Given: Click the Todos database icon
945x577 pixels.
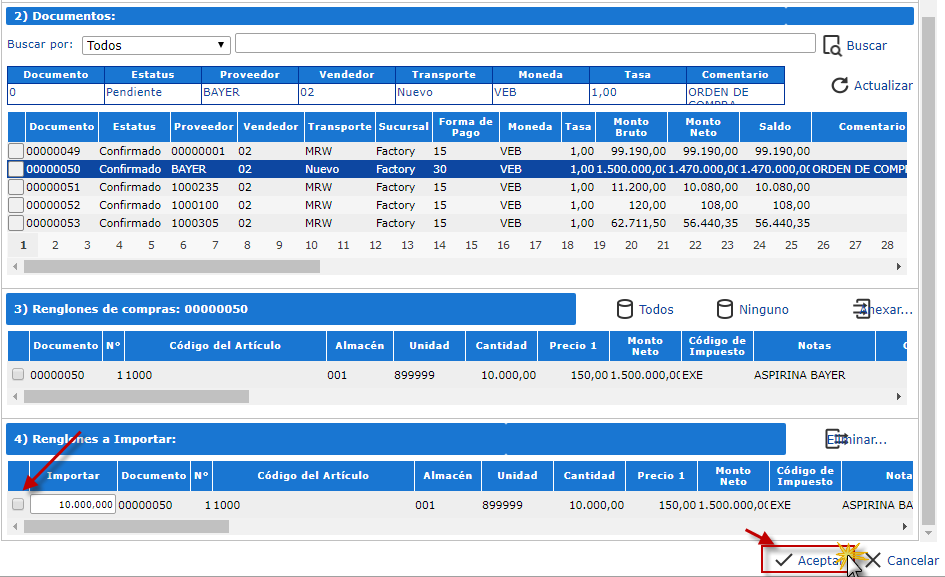Looking at the screenshot, I should [x=625, y=309].
